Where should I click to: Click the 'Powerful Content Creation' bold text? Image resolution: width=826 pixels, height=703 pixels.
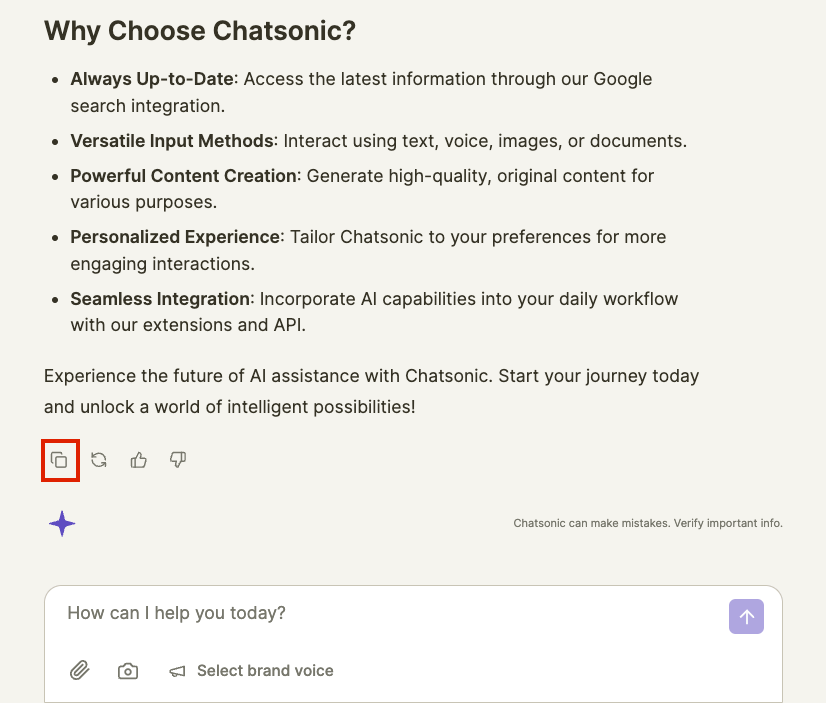184,176
